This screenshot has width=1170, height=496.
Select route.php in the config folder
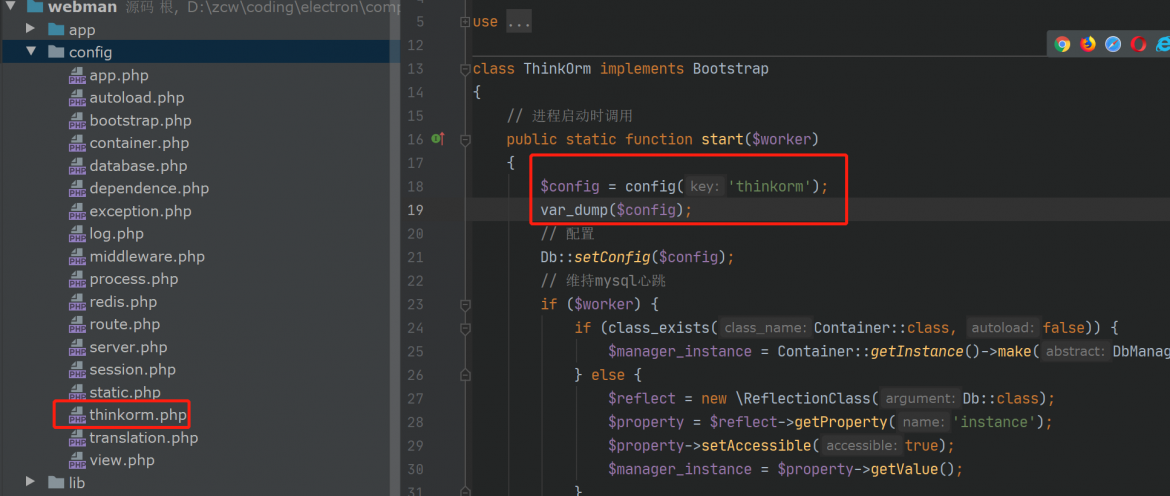pyautogui.click(x=125, y=324)
